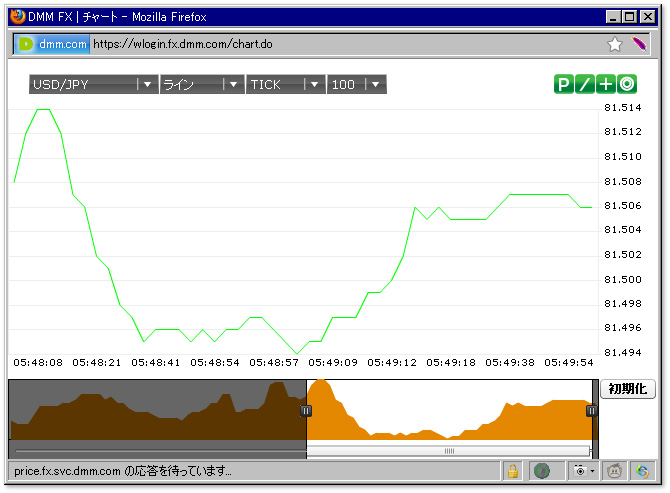Click the 05:48:08 time axis label

(x=38, y=363)
